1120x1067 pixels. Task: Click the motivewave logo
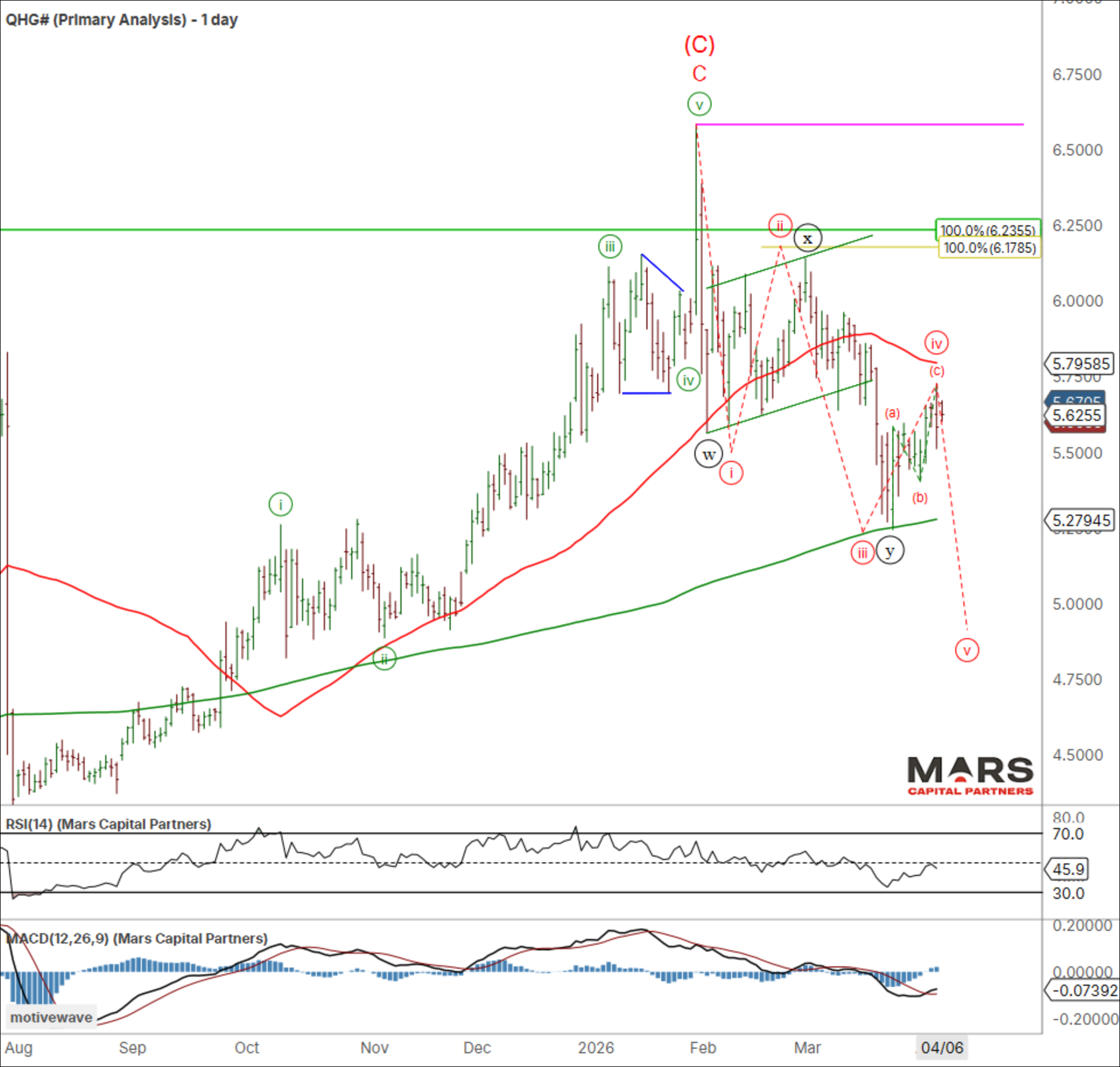tap(51, 1017)
